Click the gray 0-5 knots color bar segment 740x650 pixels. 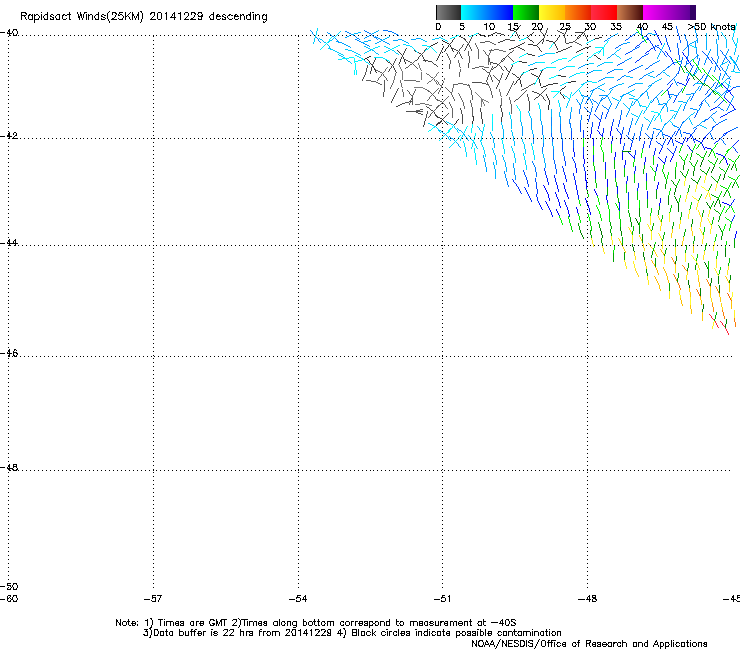coord(448,12)
